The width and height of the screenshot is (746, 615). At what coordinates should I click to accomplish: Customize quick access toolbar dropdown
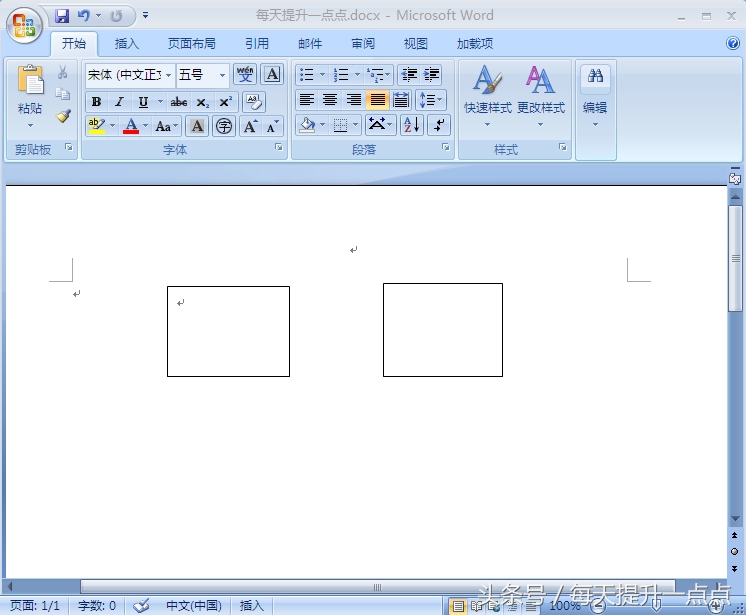(146, 16)
